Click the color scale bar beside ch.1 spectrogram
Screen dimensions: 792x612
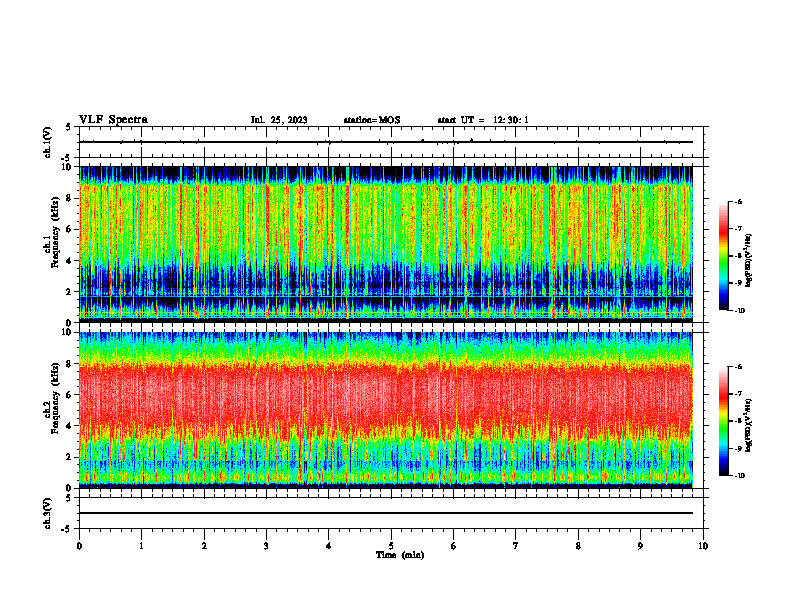[724, 256]
